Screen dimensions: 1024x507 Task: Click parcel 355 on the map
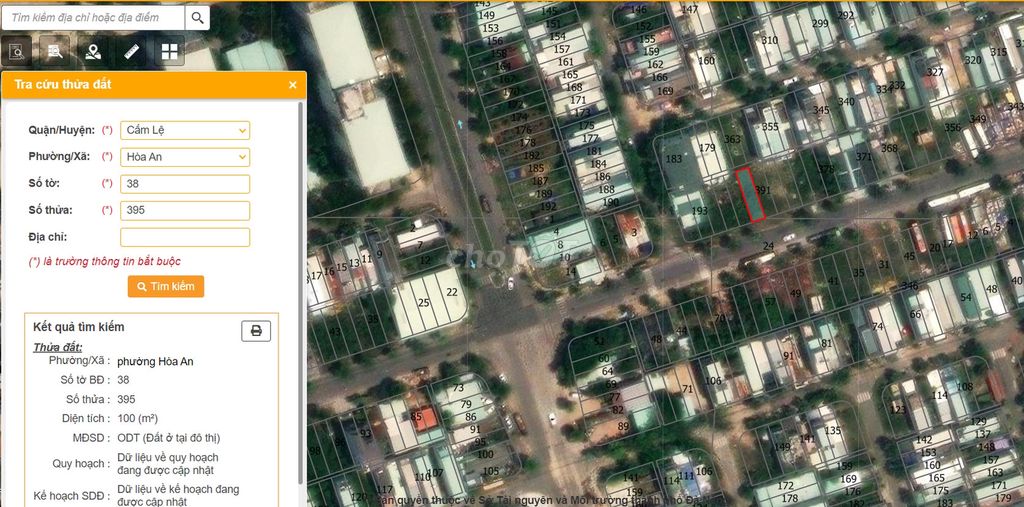[x=770, y=127]
